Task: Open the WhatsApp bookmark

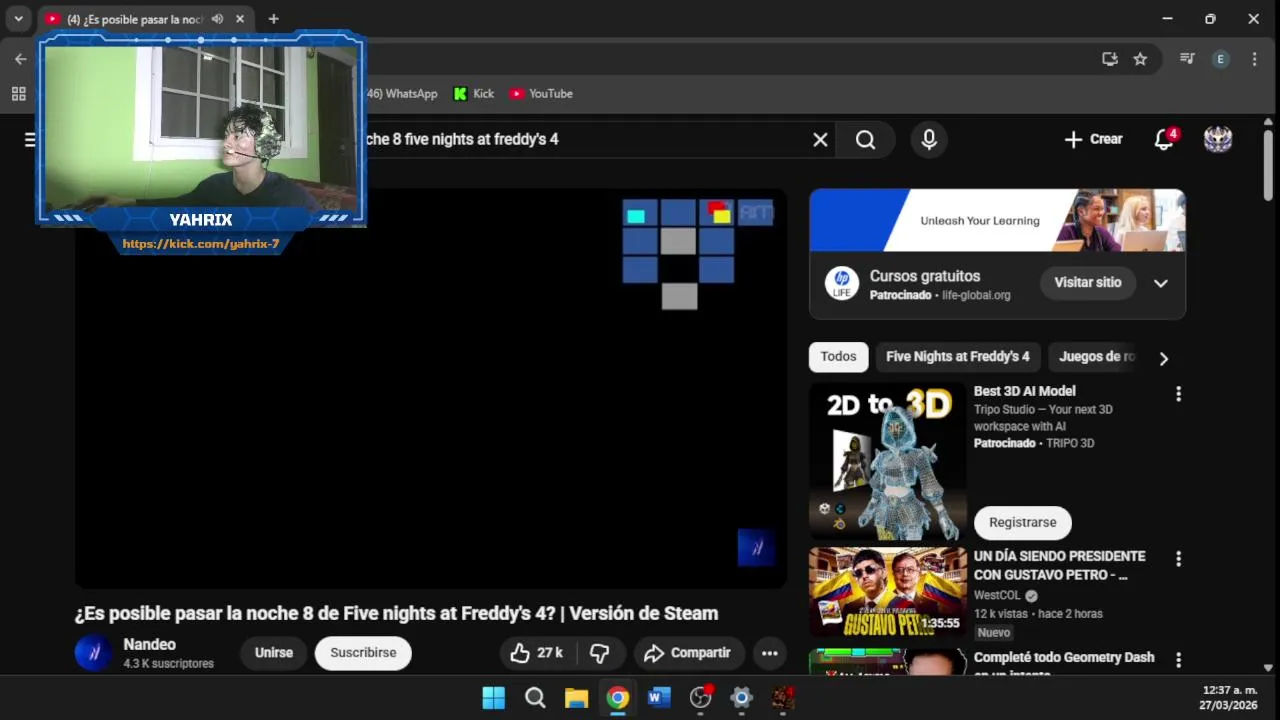Action: tap(400, 94)
